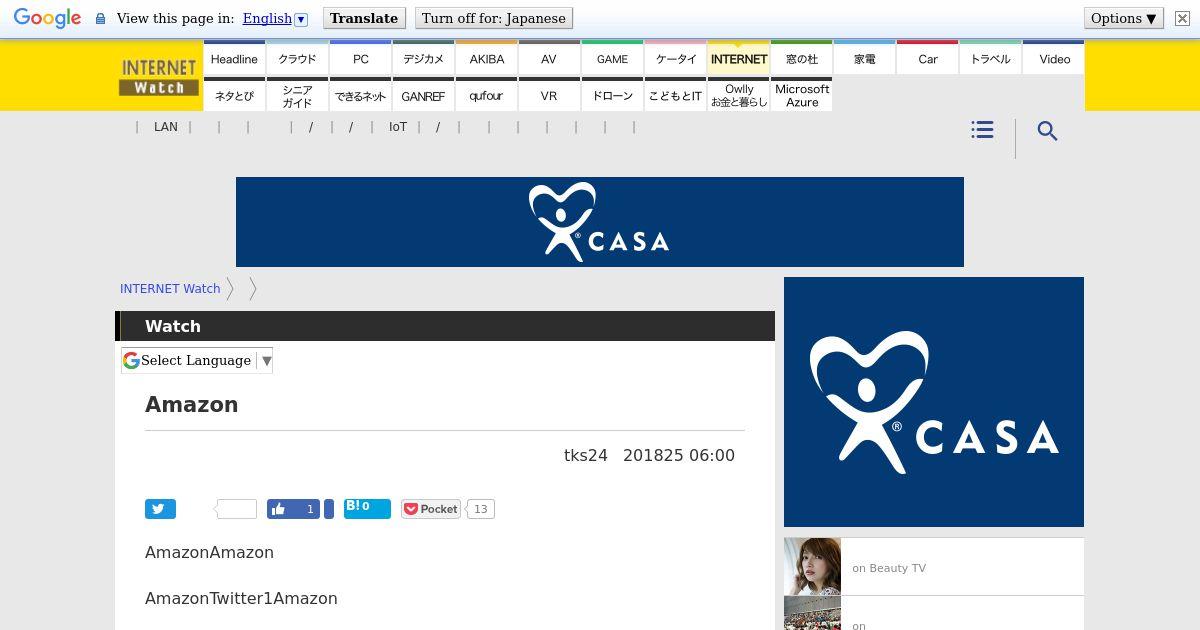The height and width of the screenshot is (630, 1200).
Task: Open the Microsoft Azure tab
Action: [x=801, y=95]
